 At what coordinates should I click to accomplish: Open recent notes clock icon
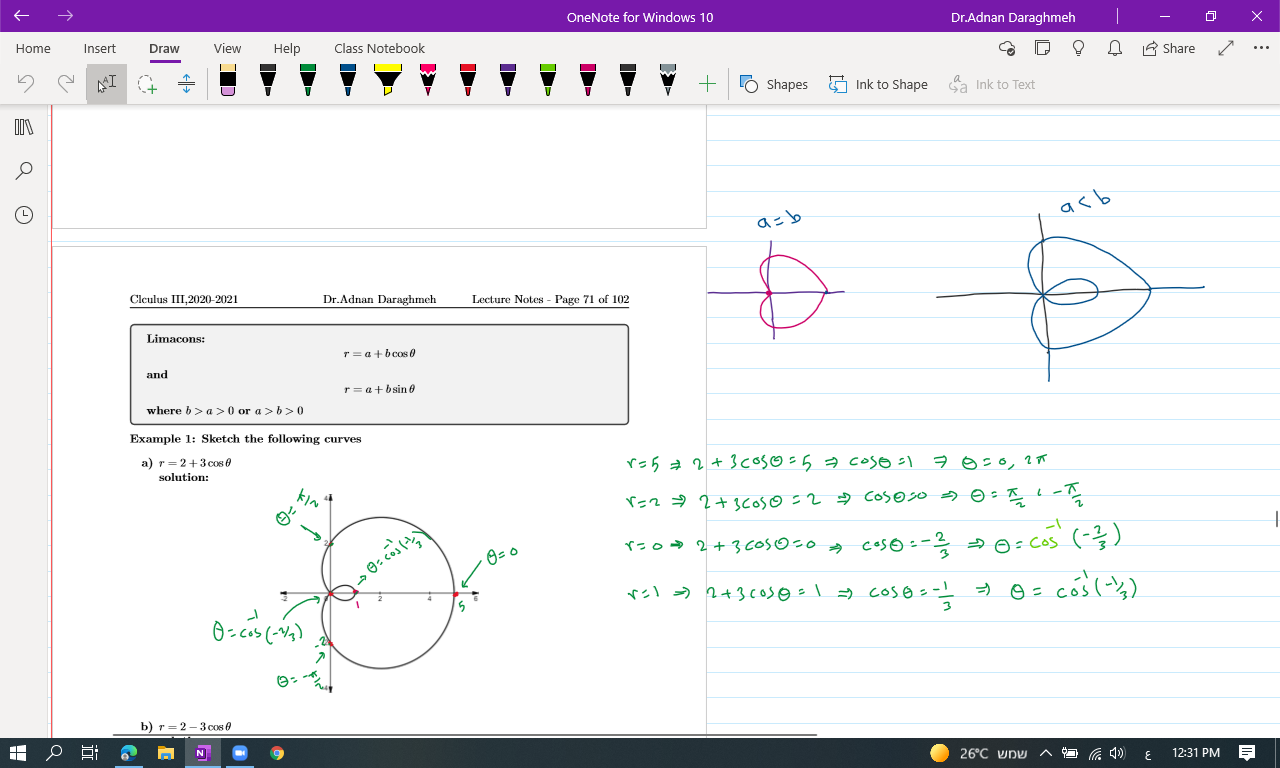(x=24, y=215)
